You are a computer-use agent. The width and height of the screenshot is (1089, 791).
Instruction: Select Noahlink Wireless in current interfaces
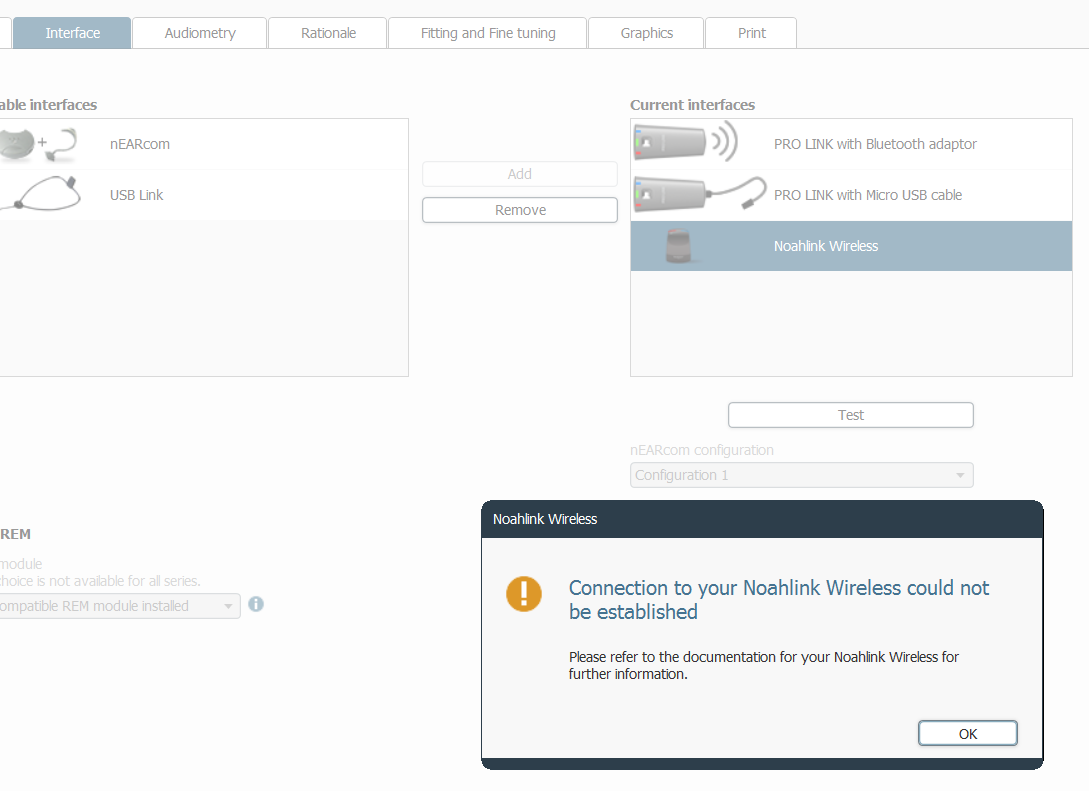pos(851,246)
